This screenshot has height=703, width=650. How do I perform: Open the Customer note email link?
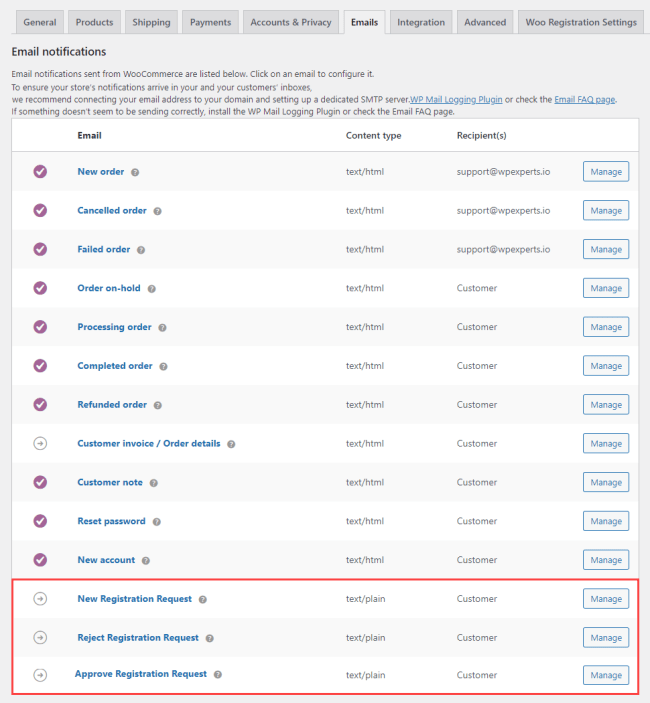pyautogui.click(x=110, y=483)
